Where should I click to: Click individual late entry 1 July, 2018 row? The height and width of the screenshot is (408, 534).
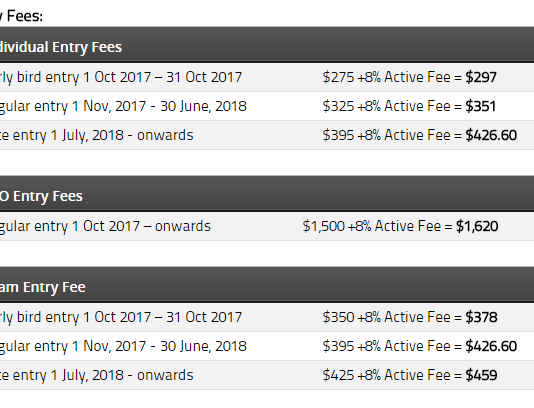coord(267,135)
